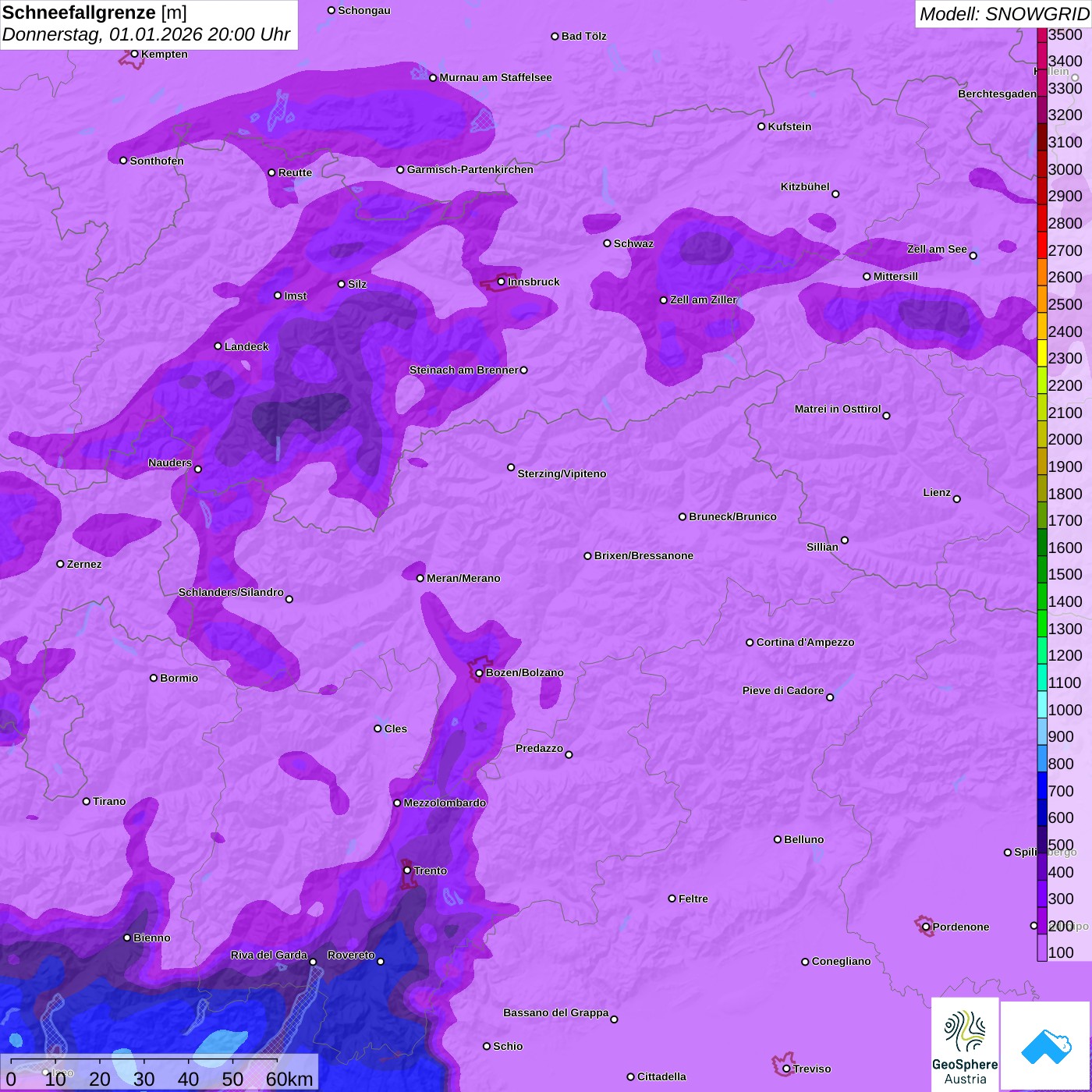
Task: Click the 'Reutte' label
Action: 295,172
